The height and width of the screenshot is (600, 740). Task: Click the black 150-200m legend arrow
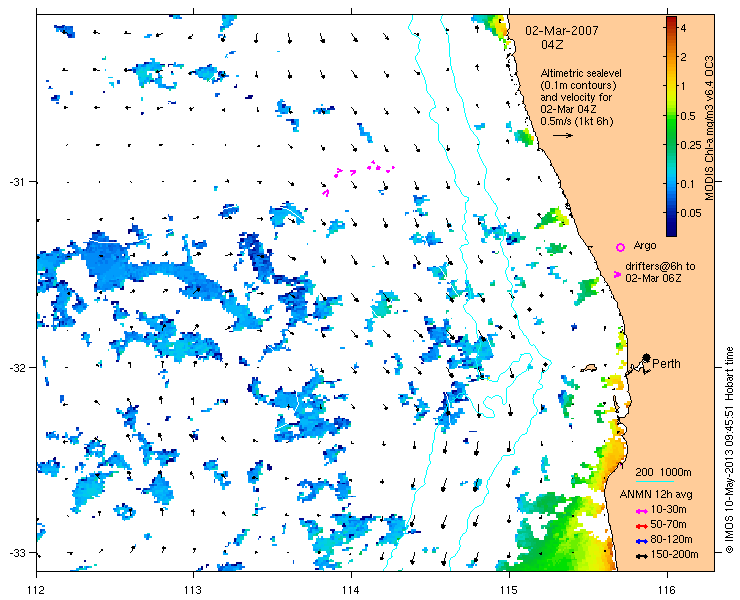641,556
